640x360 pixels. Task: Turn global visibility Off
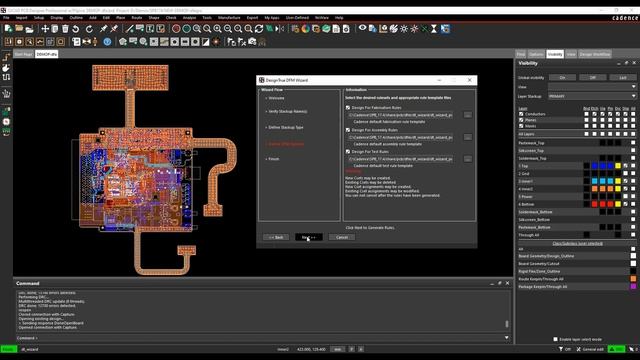(x=593, y=78)
